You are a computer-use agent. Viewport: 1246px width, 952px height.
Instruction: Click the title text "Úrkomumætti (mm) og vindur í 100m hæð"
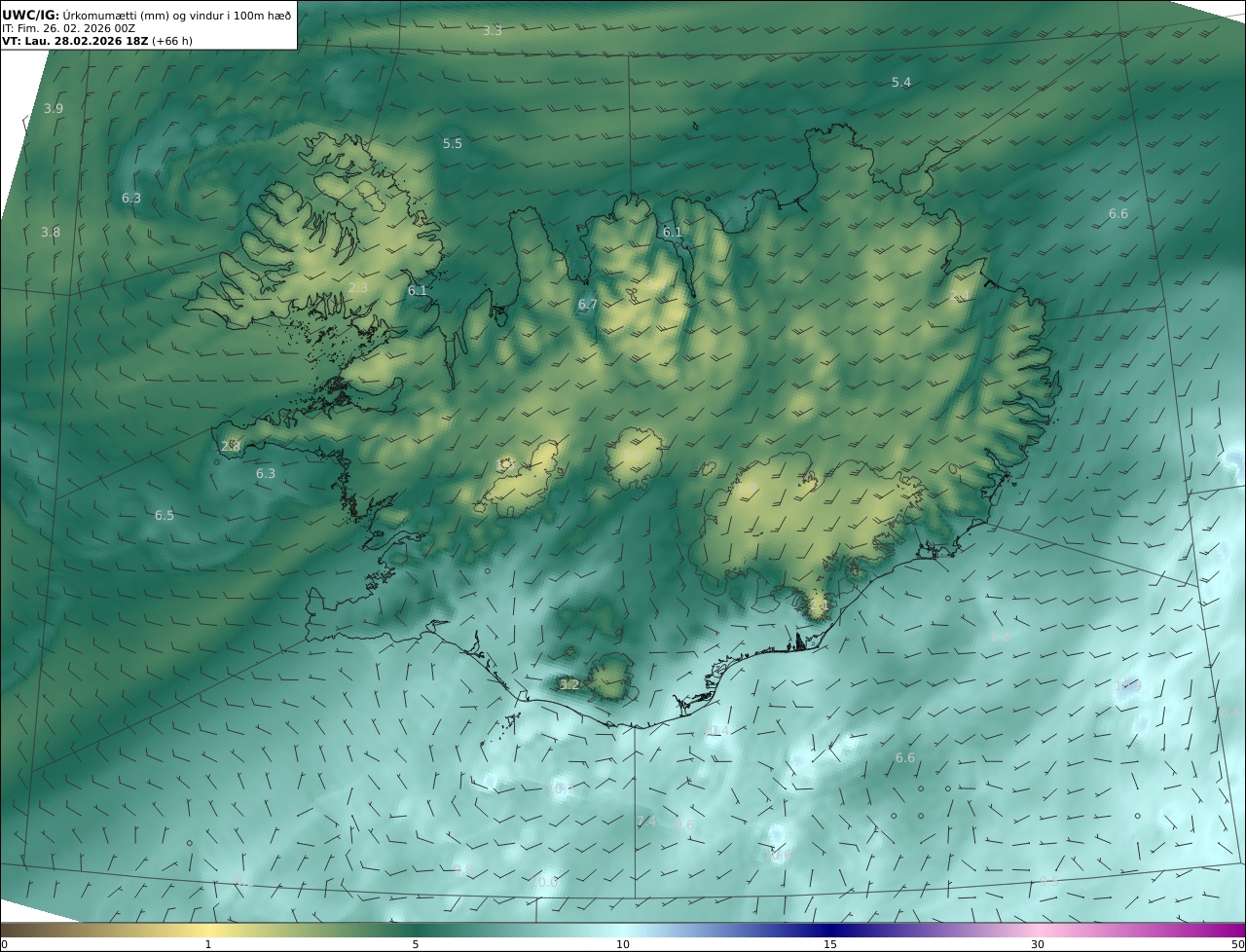coord(177,15)
